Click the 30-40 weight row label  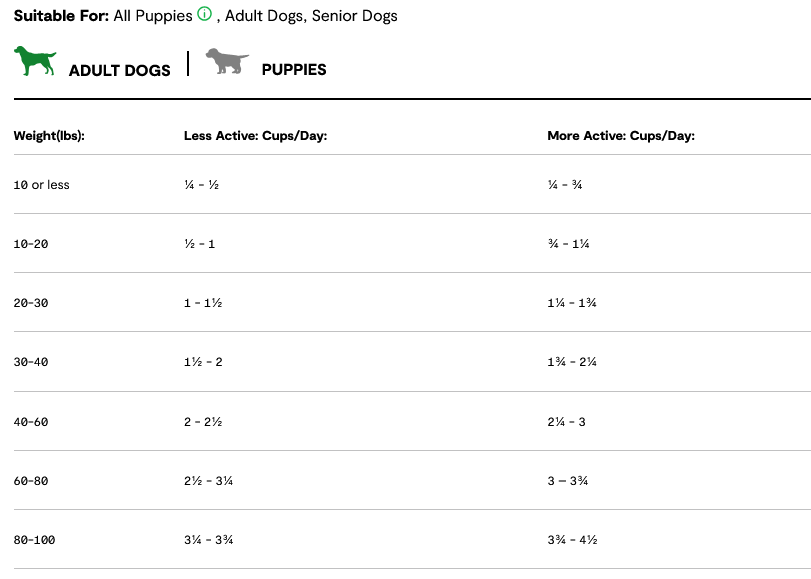(x=31, y=362)
